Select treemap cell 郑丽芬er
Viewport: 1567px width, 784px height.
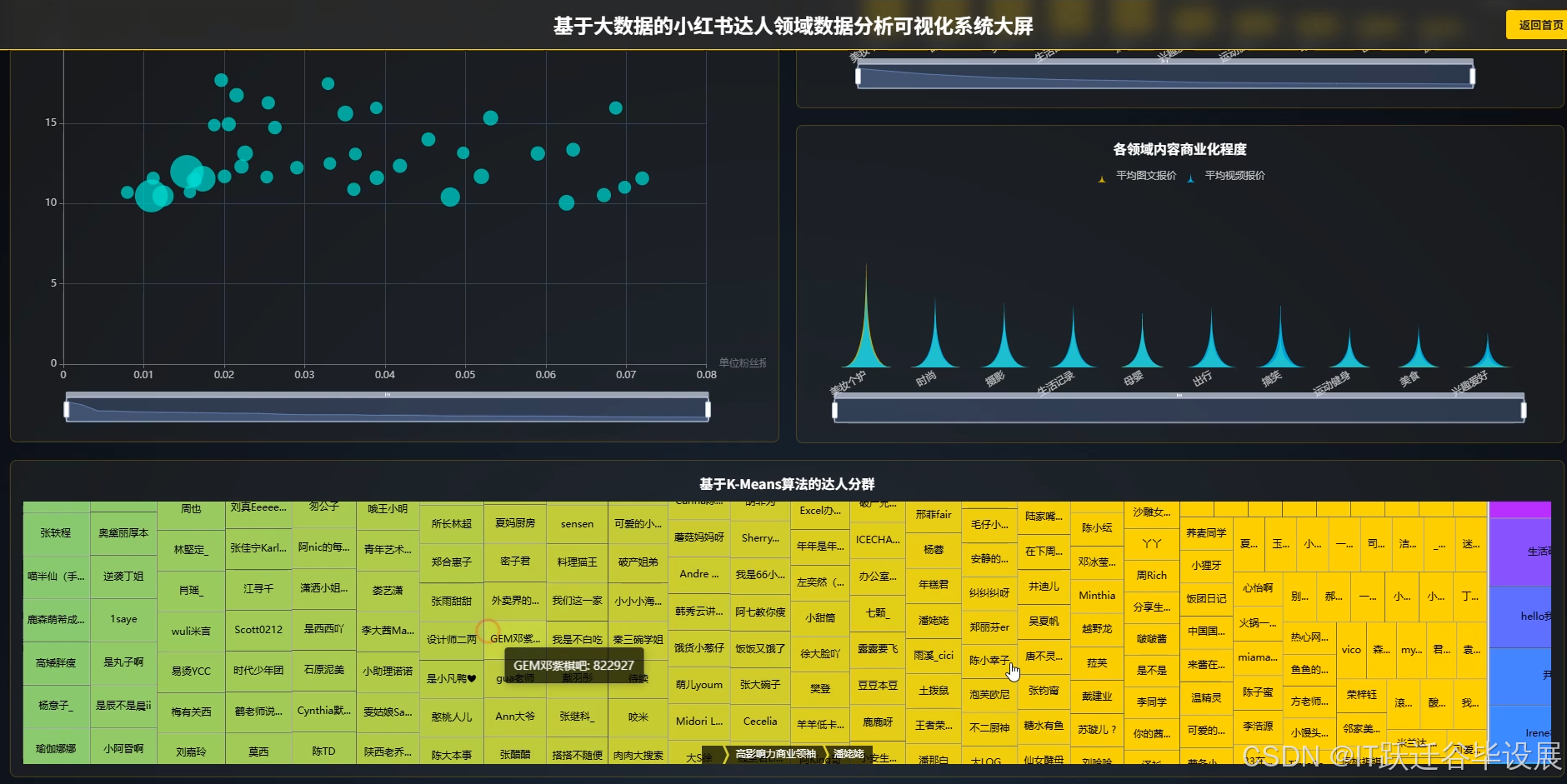tap(989, 627)
